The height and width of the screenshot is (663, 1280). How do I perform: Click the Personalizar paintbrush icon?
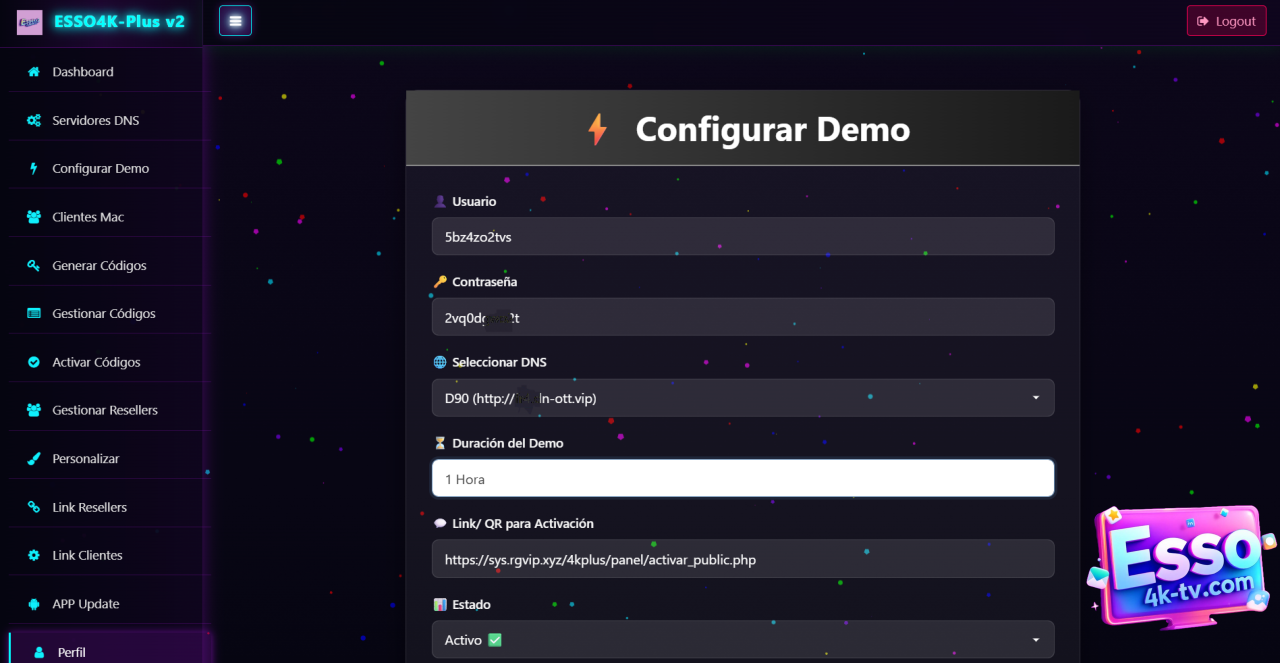tap(34, 459)
